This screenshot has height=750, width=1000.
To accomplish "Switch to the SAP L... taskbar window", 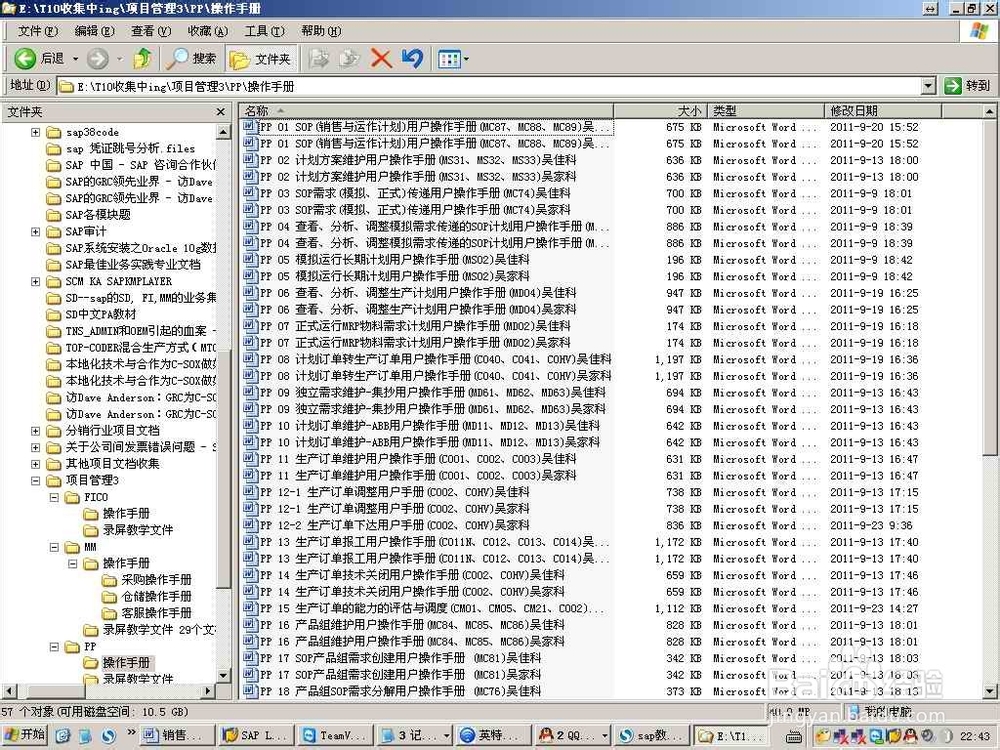I will click(x=257, y=735).
